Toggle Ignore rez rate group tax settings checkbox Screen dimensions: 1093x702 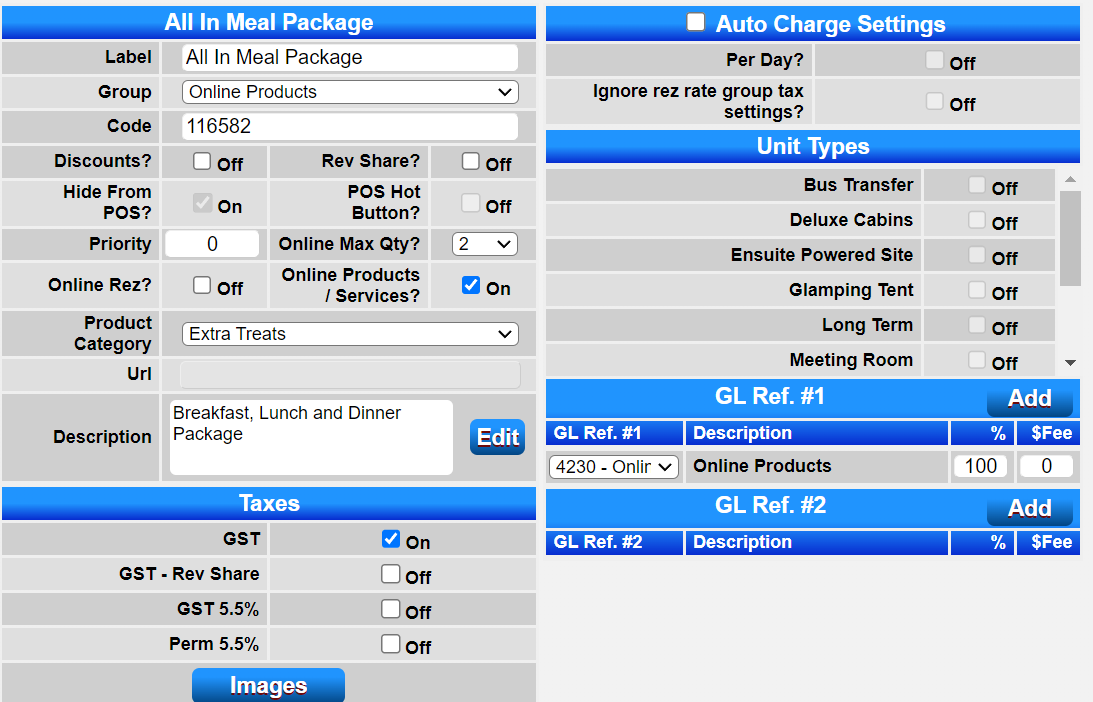point(935,101)
